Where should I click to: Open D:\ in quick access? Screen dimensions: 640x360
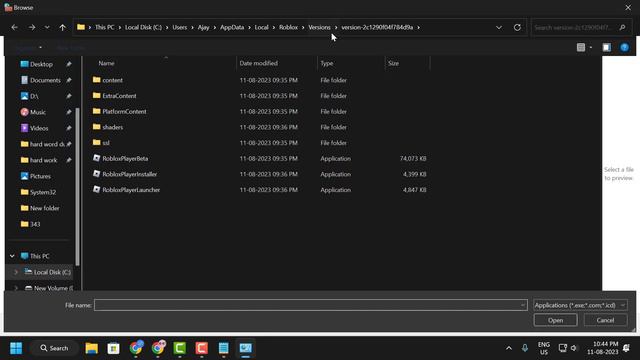click(29, 96)
